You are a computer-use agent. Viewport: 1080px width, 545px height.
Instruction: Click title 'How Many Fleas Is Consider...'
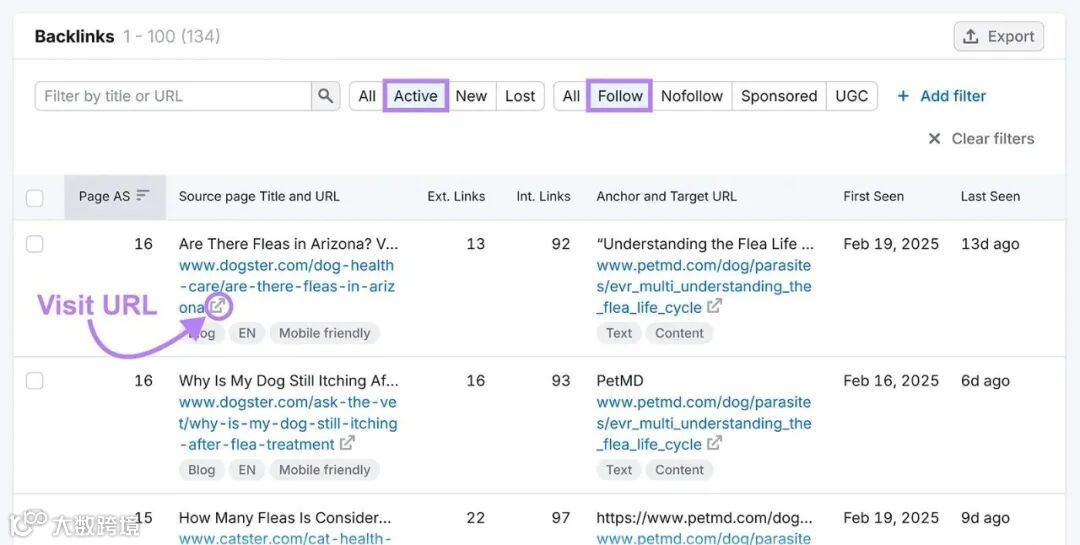tap(284, 517)
